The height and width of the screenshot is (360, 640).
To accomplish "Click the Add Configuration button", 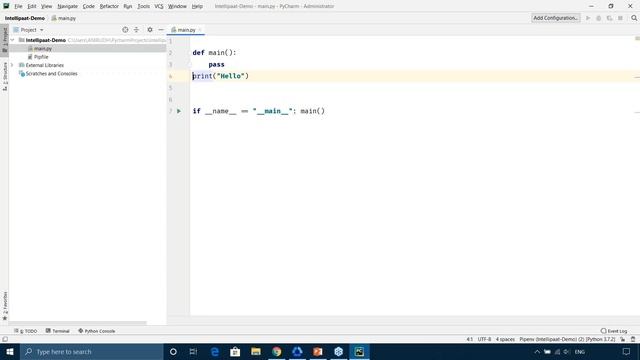I will tap(556, 18).
